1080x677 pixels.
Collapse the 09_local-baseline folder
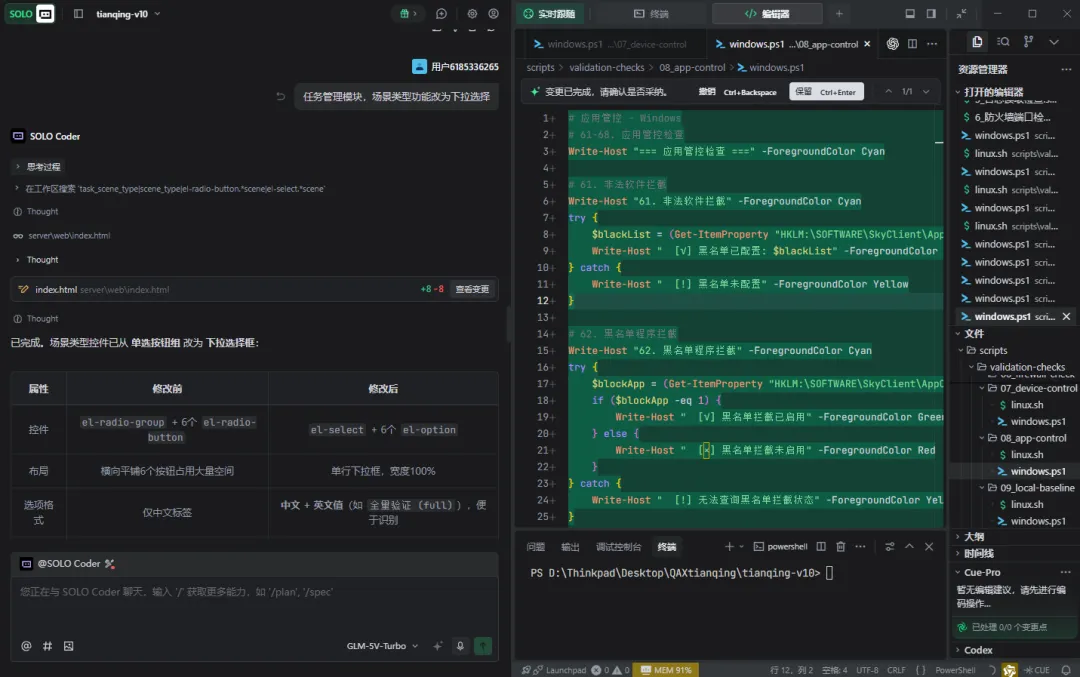tap(1028, 488)
